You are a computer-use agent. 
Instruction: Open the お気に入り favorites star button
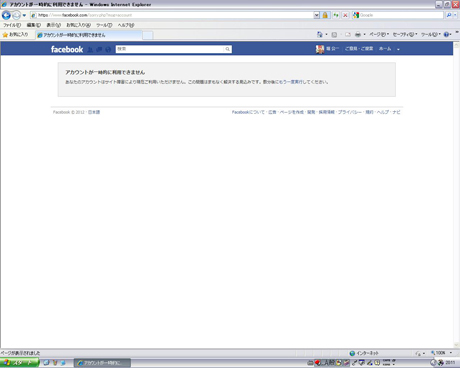(x=15, y=34)
